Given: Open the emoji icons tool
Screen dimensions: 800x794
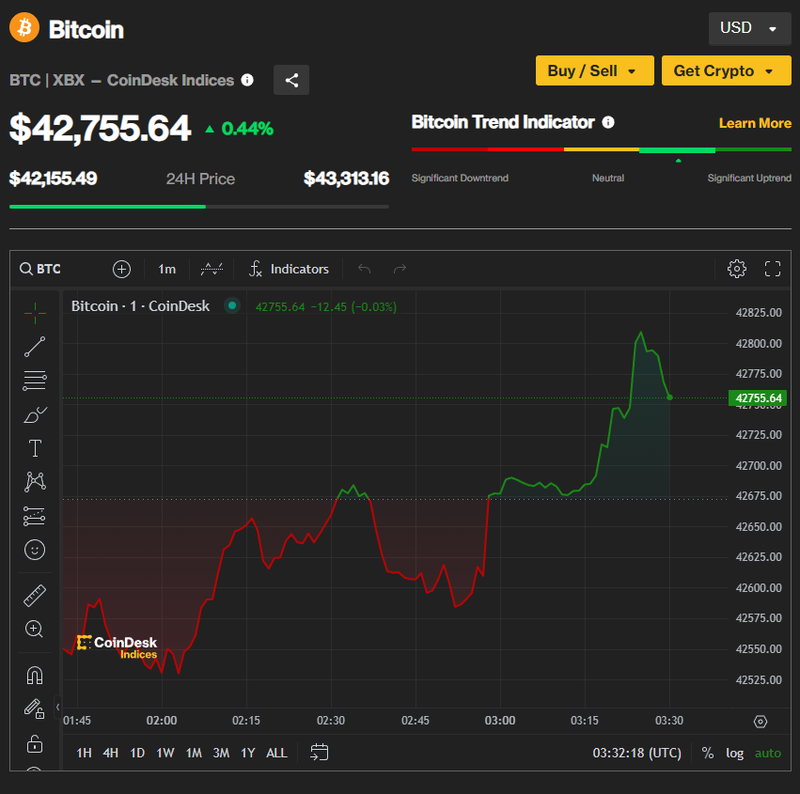Looking at the screenshot, I should [x=35, y=549].
